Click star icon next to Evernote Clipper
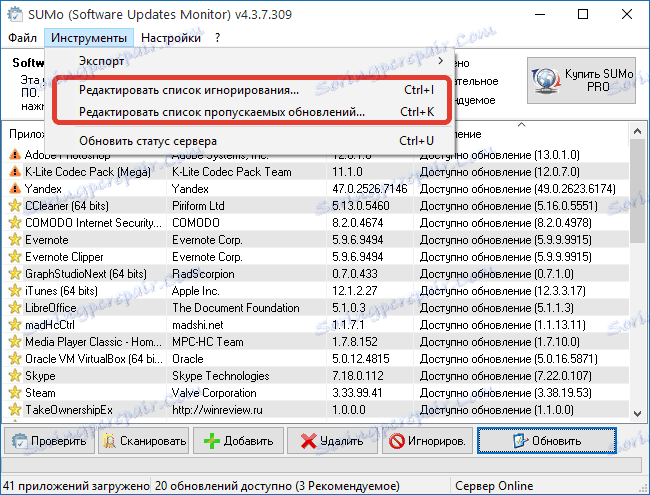The width and height of the screenshot is (650, 495). (x=15, y=257)
